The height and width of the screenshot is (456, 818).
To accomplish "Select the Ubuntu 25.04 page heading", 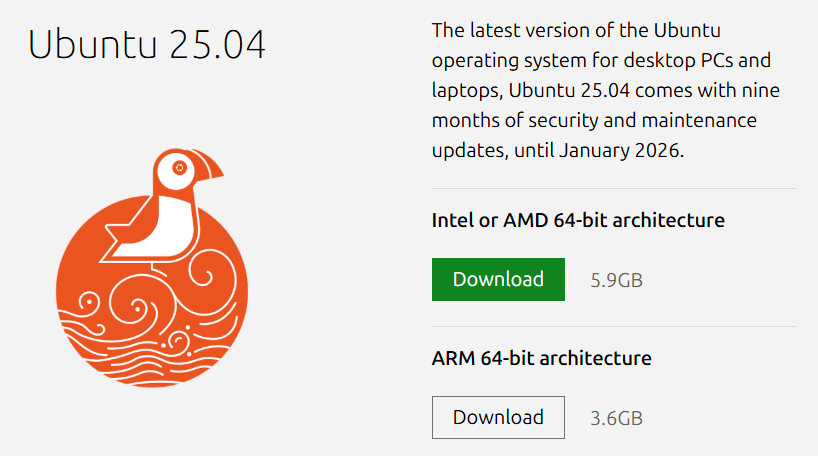I will pos(147,44).
